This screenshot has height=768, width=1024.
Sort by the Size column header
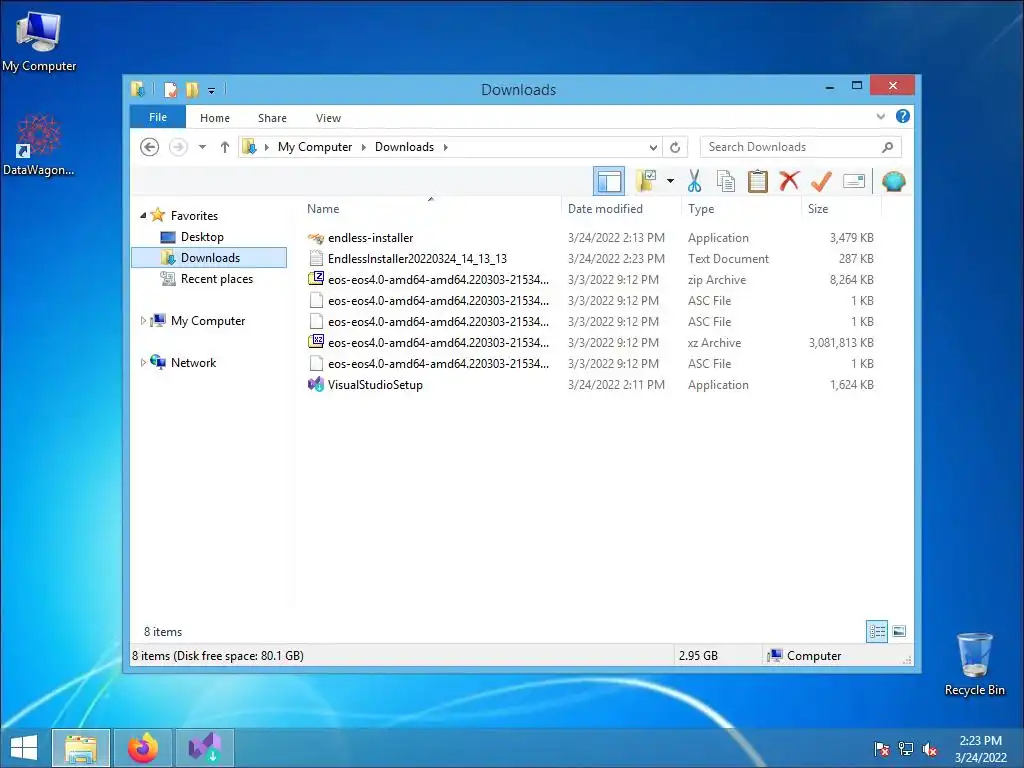818,209
